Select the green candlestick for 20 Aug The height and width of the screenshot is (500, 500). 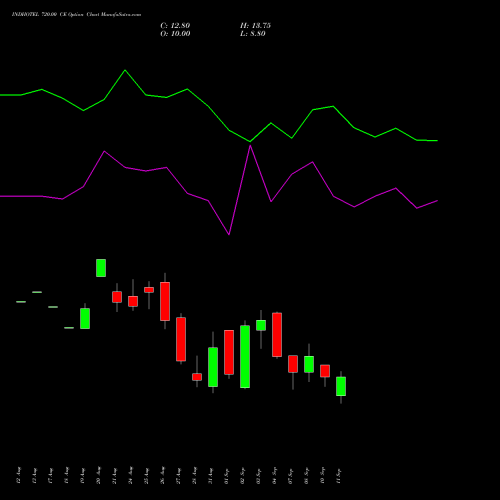pyautogui.click(x=101, y=268)
